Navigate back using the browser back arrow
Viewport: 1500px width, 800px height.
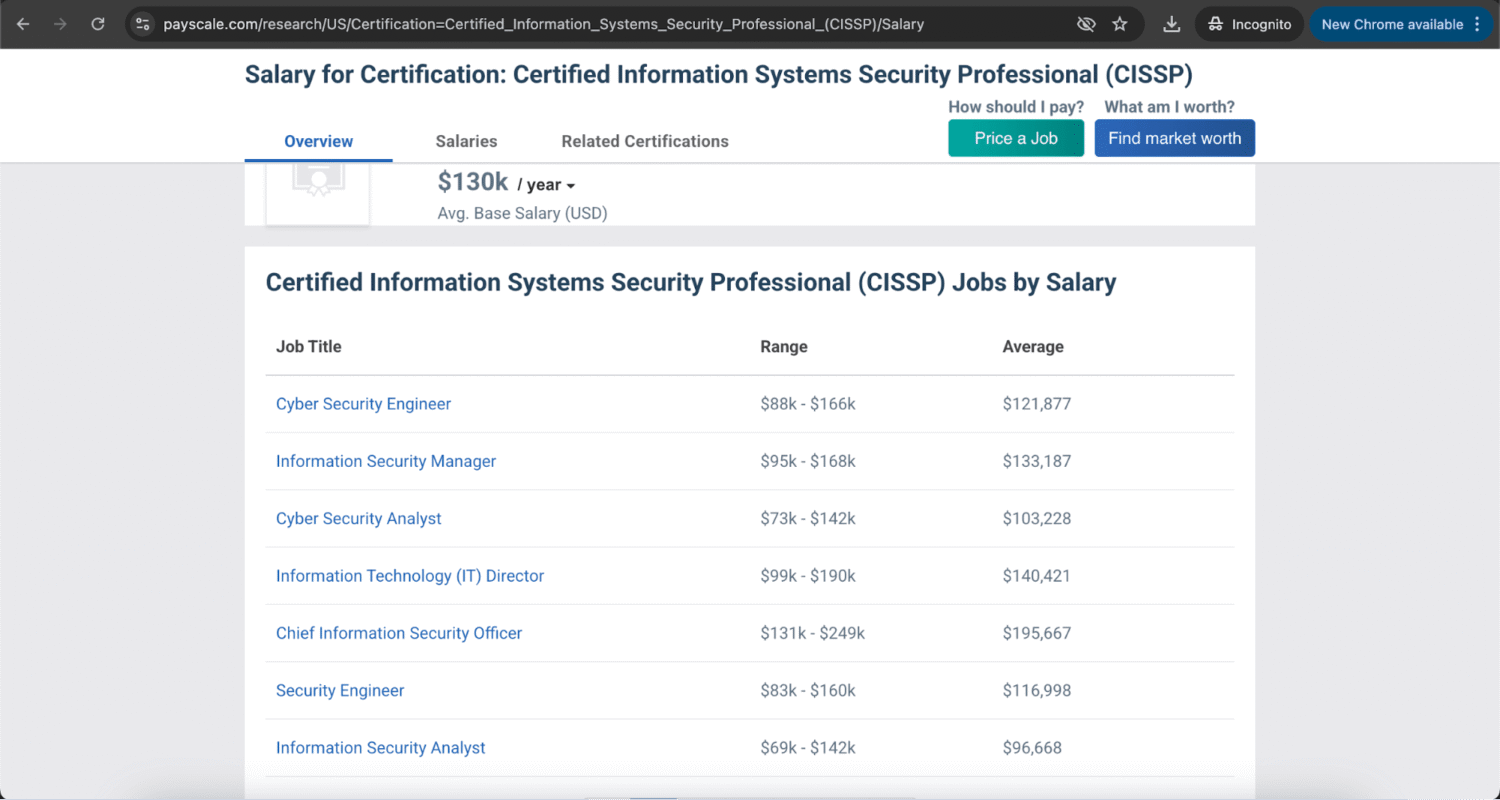click(22, 23)
